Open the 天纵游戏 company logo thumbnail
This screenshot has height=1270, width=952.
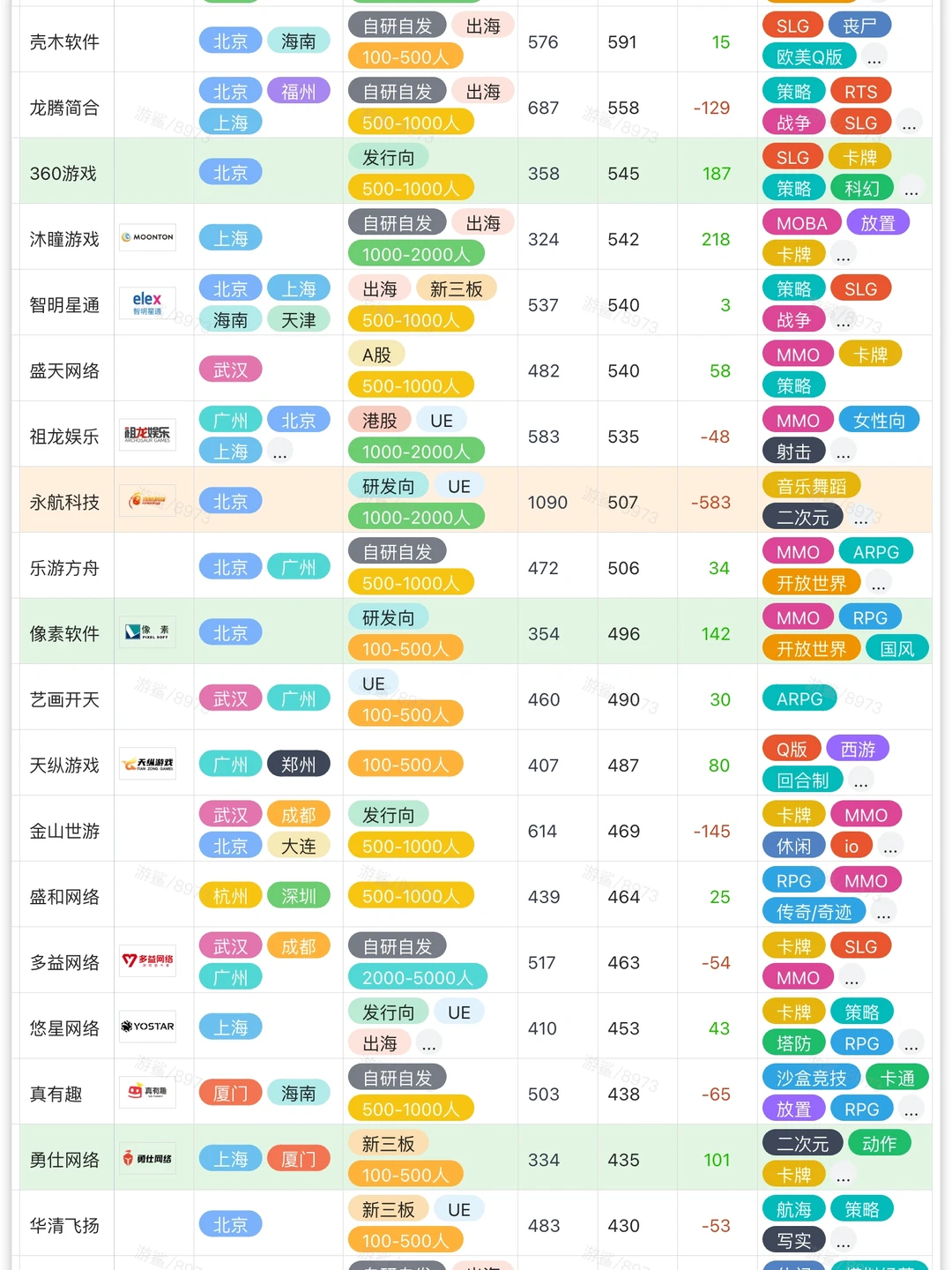[147, 764]
